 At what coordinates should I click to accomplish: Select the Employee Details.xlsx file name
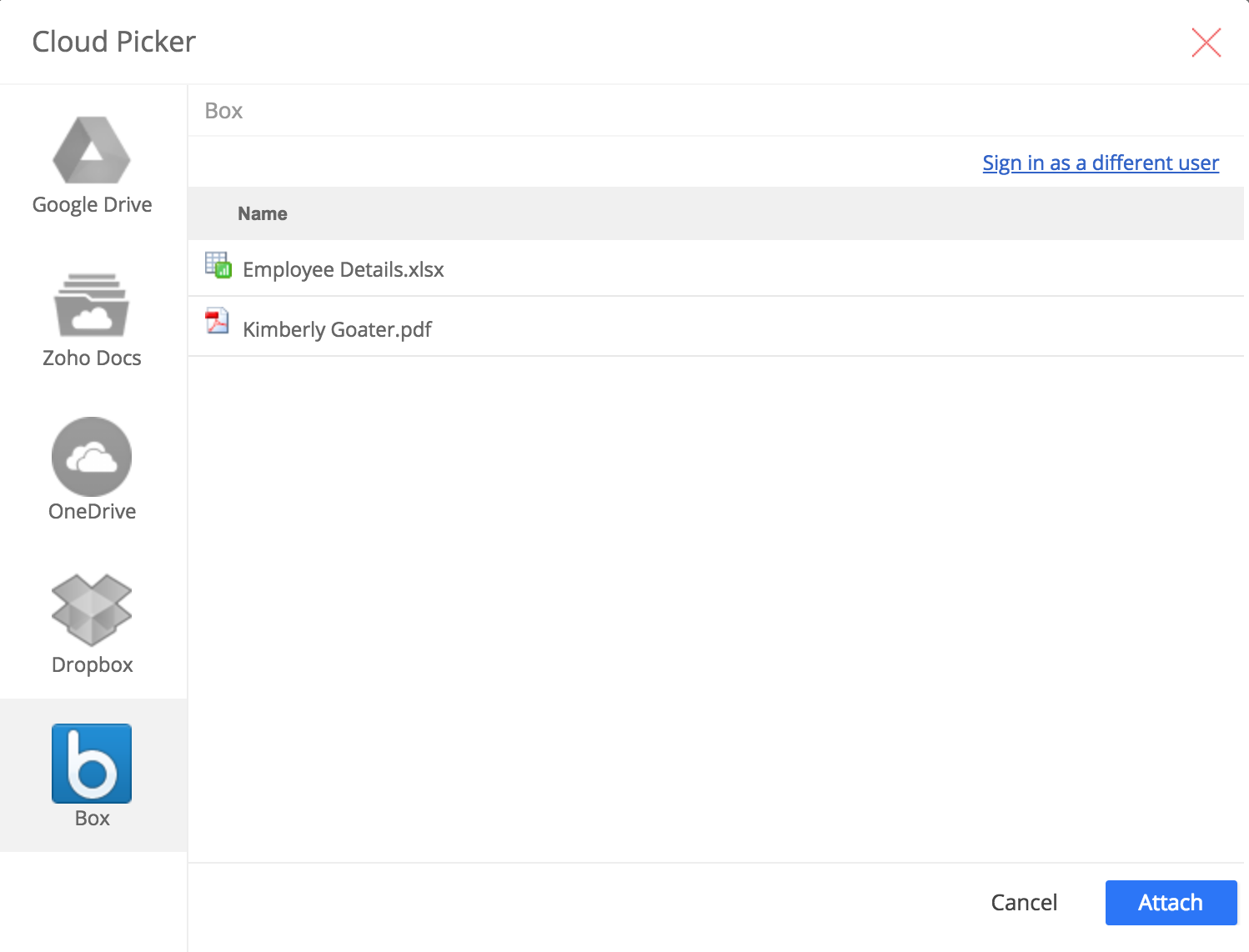[x=343, y=270]
